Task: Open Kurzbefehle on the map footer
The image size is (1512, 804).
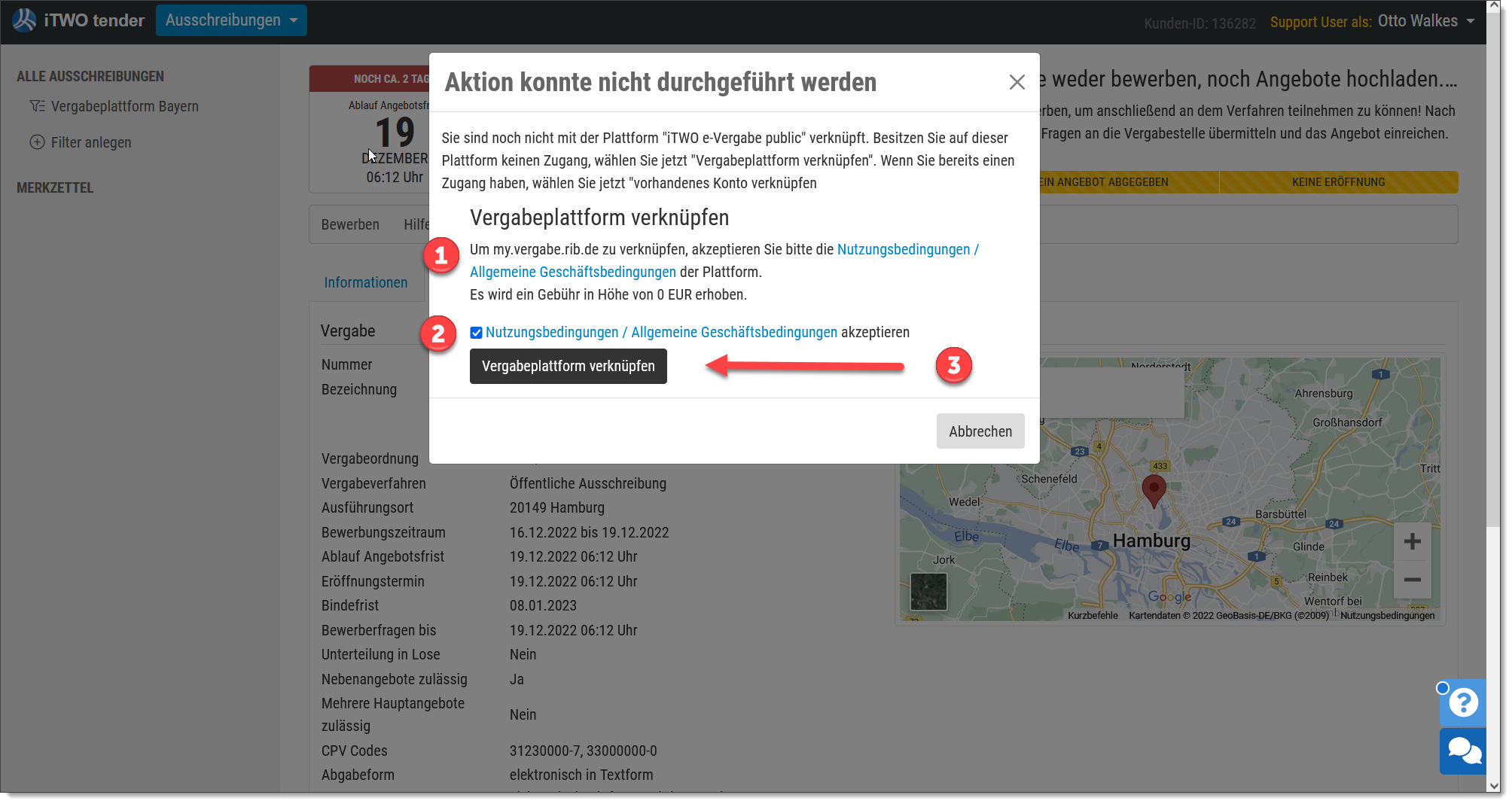Action: click(x=1093, y=615)
